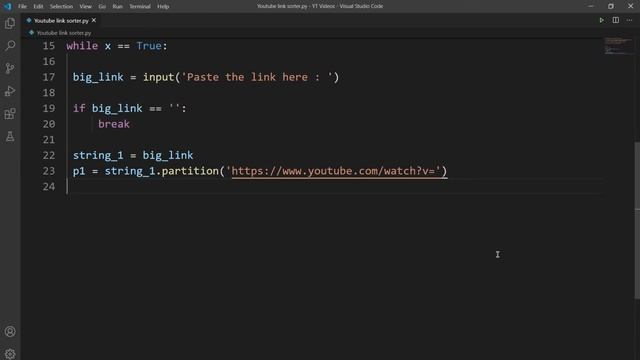The height and width of the screenshot is (360, 640).
Task: Click line number 17 in gutter
Action: pos(49,77)
